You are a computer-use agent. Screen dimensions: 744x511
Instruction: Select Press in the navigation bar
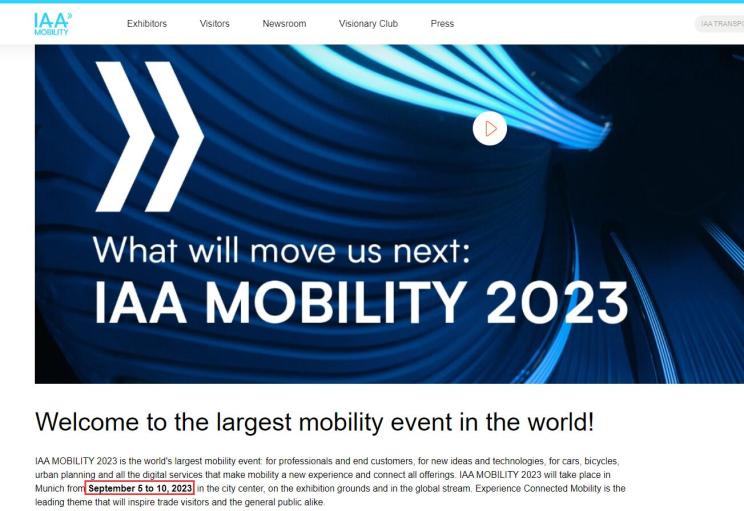coord(442,24)
